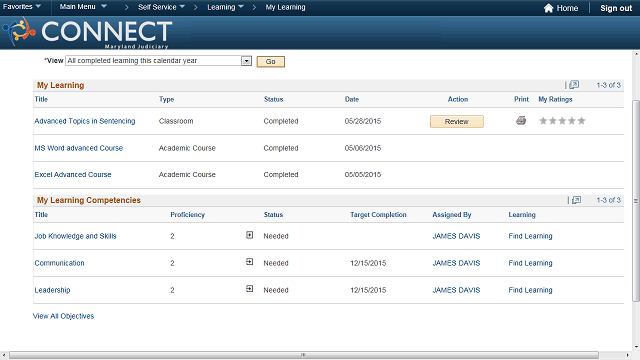Expand the Learning breadcrumb menu

click(x=225, y=7)
